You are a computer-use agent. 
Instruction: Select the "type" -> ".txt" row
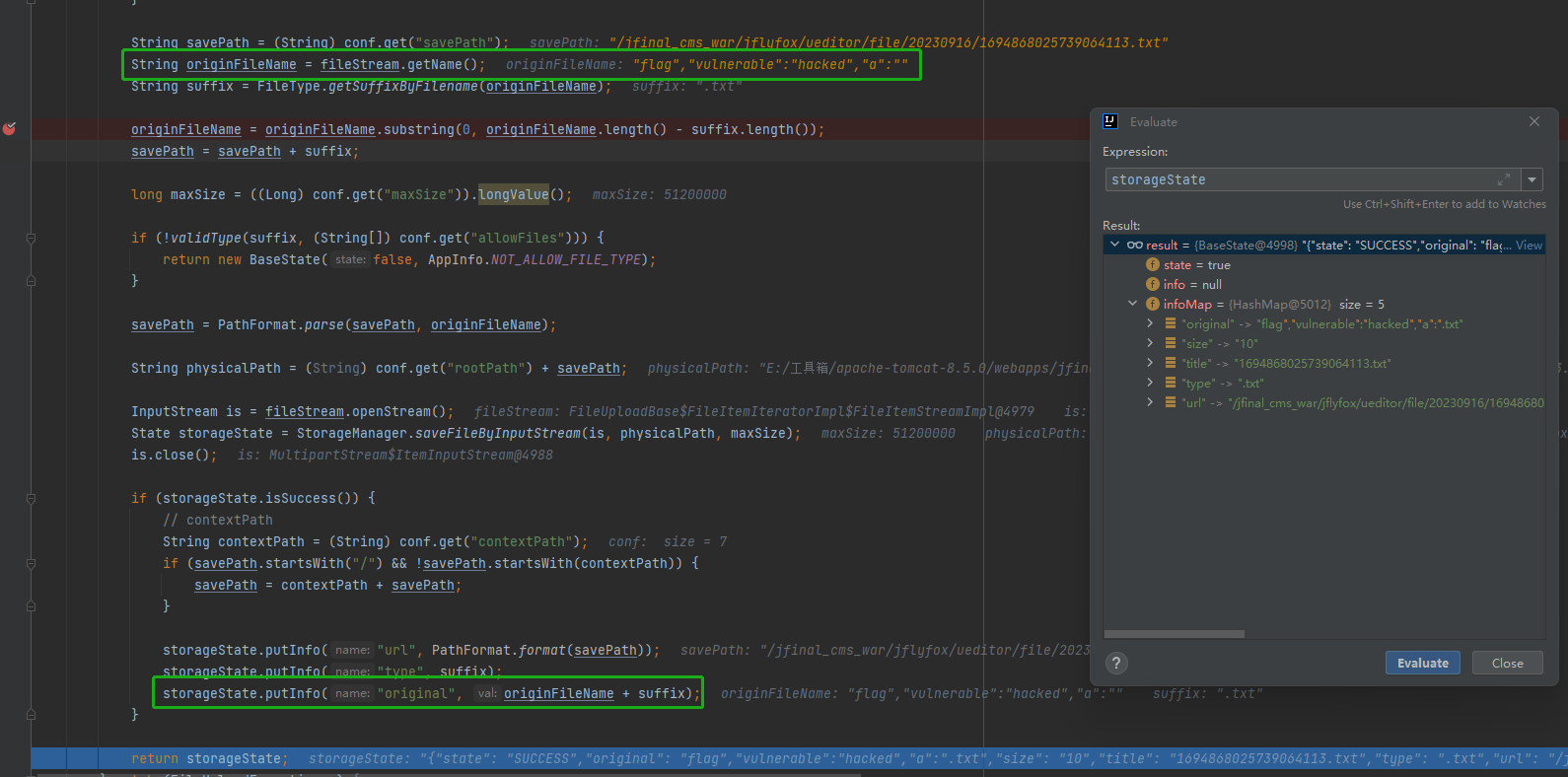tap(1323, 383)
